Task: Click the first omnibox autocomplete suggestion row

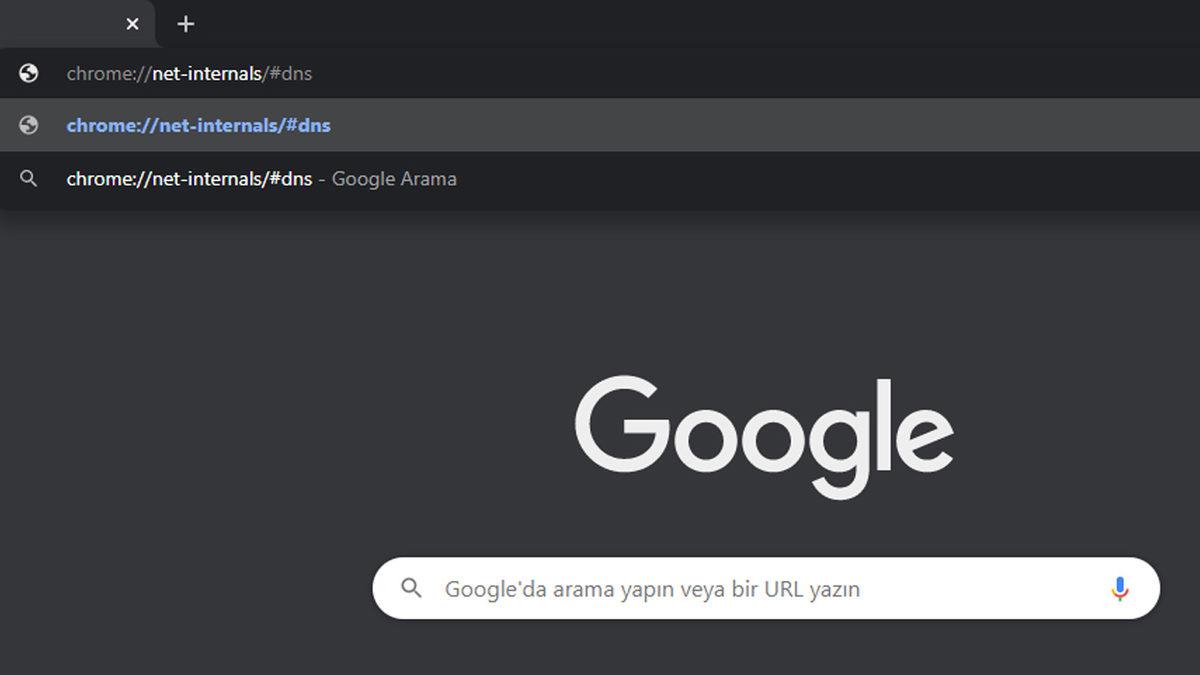Action: pyautogui.click(x=188, y=73)
